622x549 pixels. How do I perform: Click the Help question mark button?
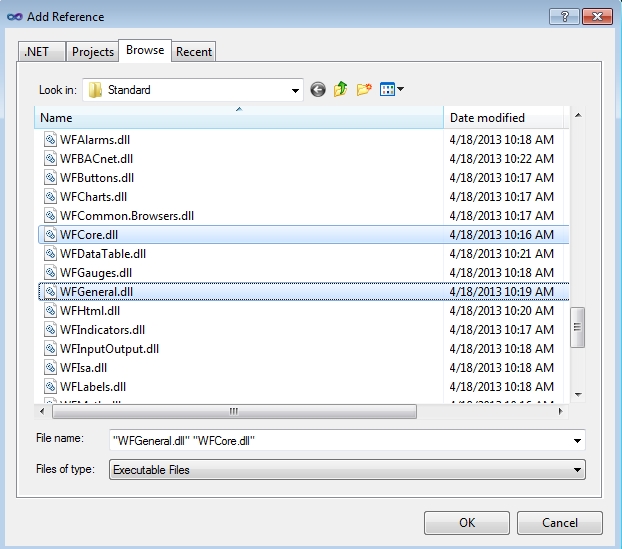click(x=564, y=17)
